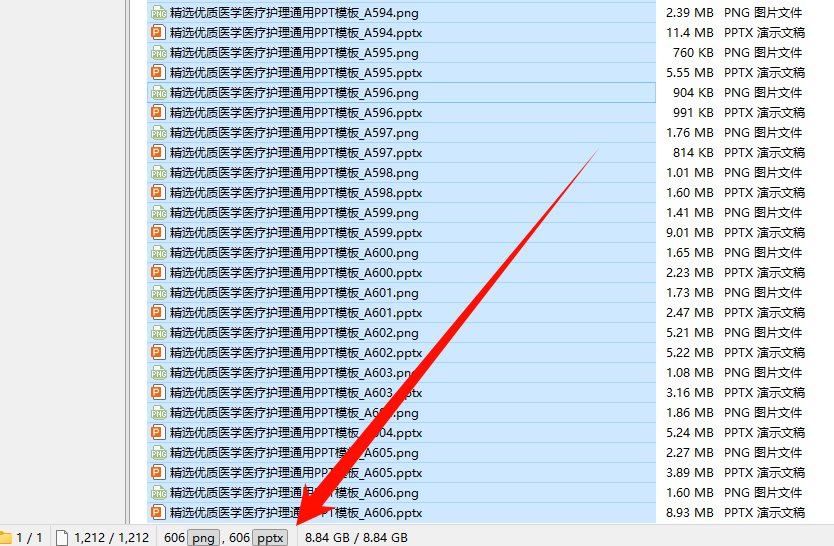
Task: Click the 2.47 MB size cell
Action: 690,313
